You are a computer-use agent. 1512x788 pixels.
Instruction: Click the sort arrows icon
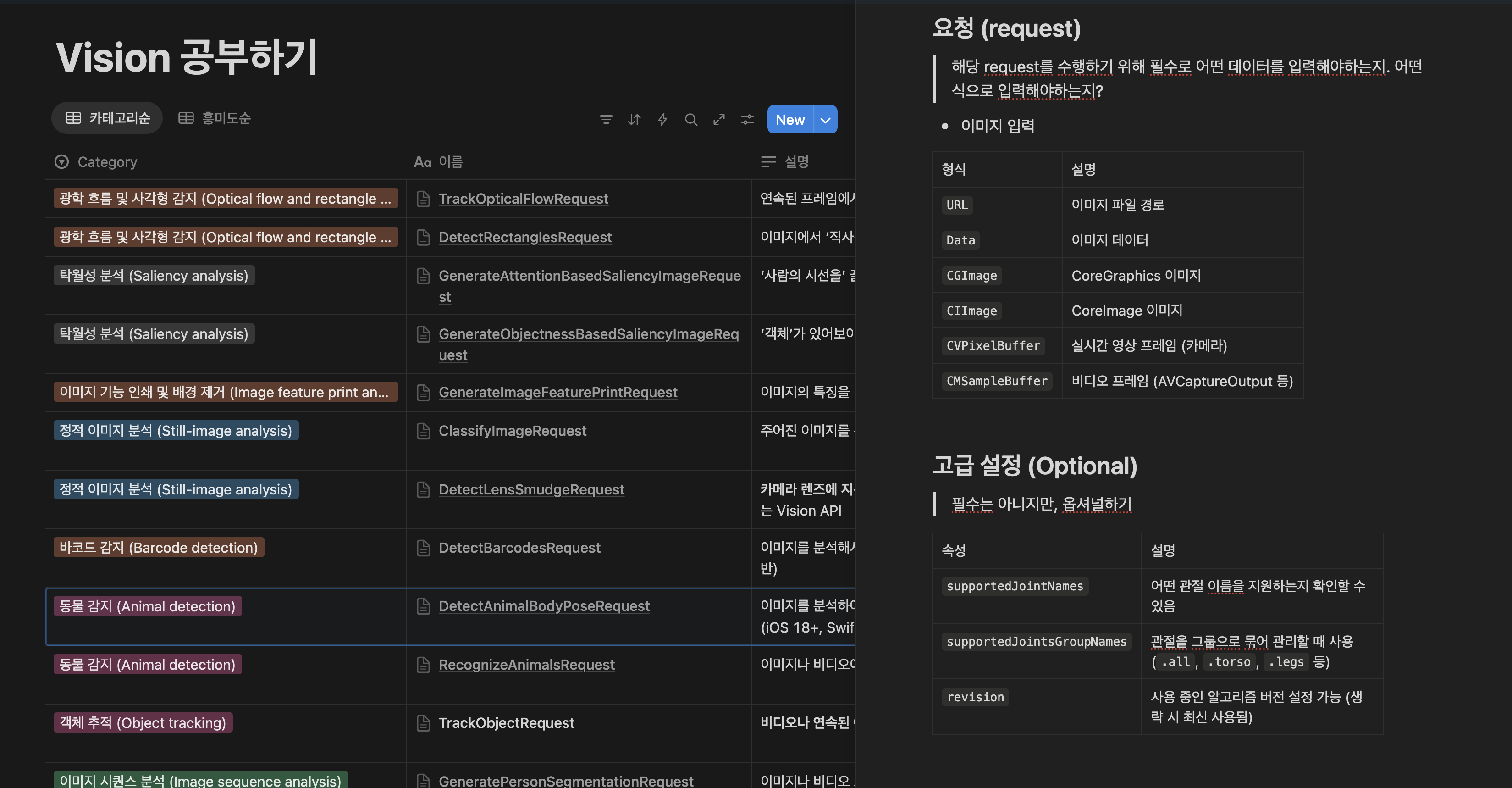click(634, 120)
